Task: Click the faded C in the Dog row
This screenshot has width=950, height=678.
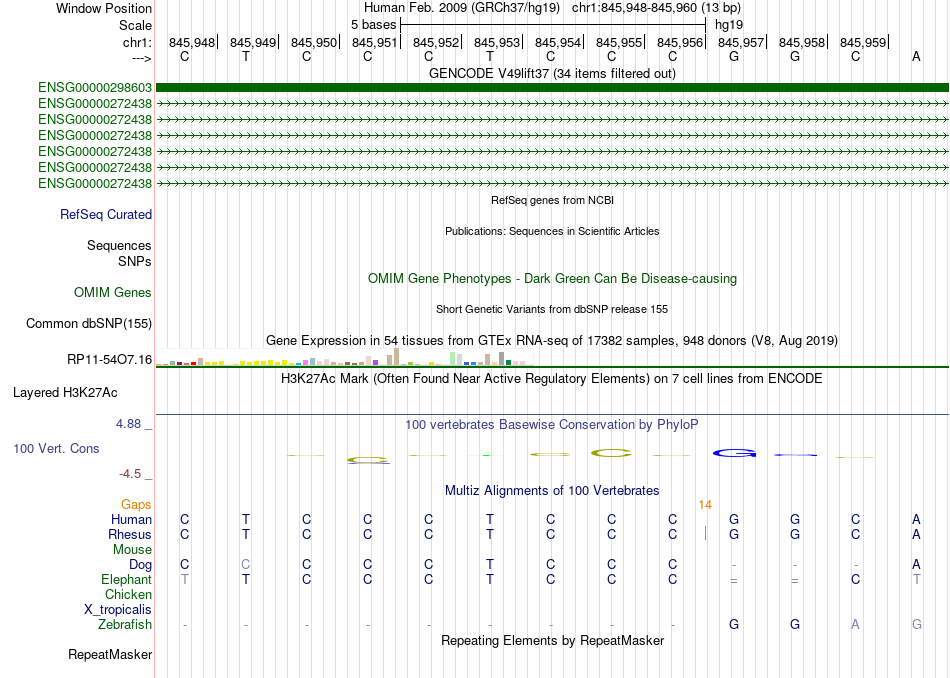Action: pos(245,564)
